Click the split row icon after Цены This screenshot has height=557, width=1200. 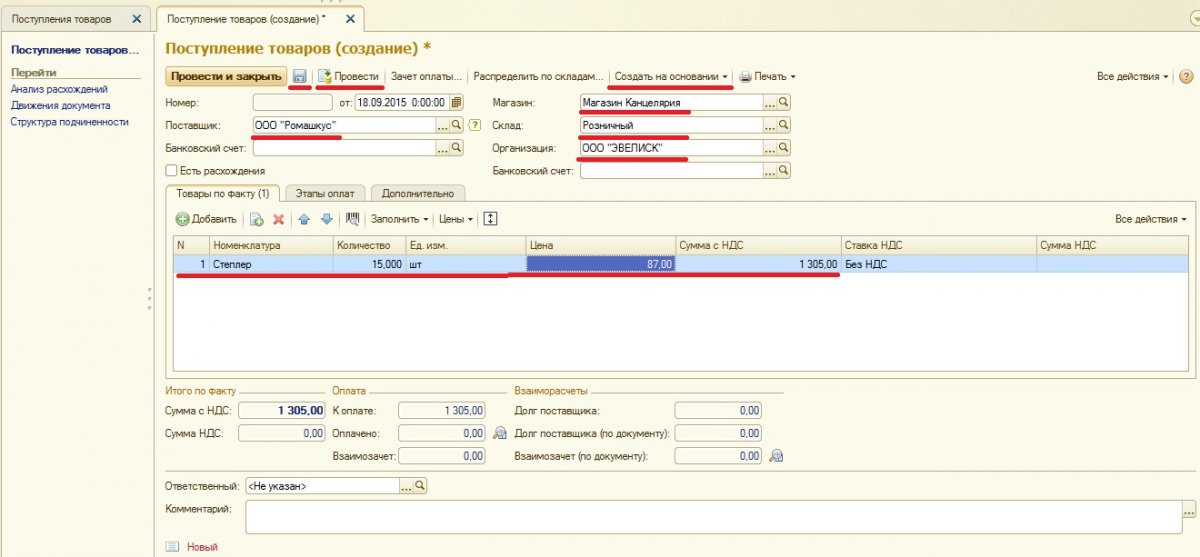[490, 219]
